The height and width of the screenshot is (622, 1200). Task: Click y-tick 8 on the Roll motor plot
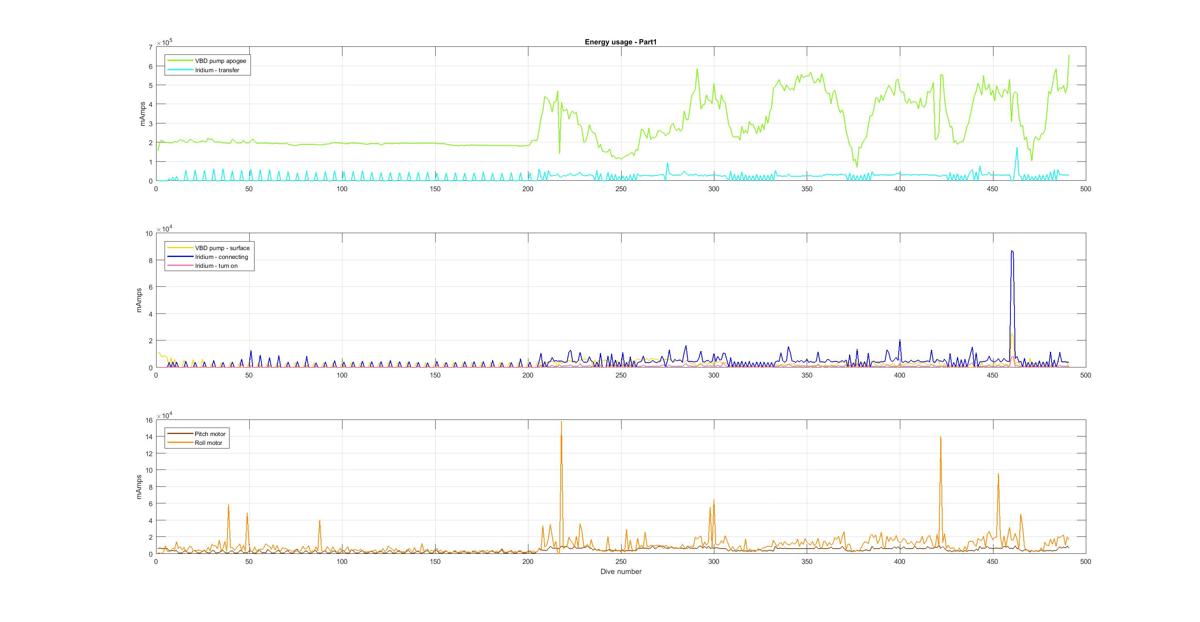(x=150, y=487)
